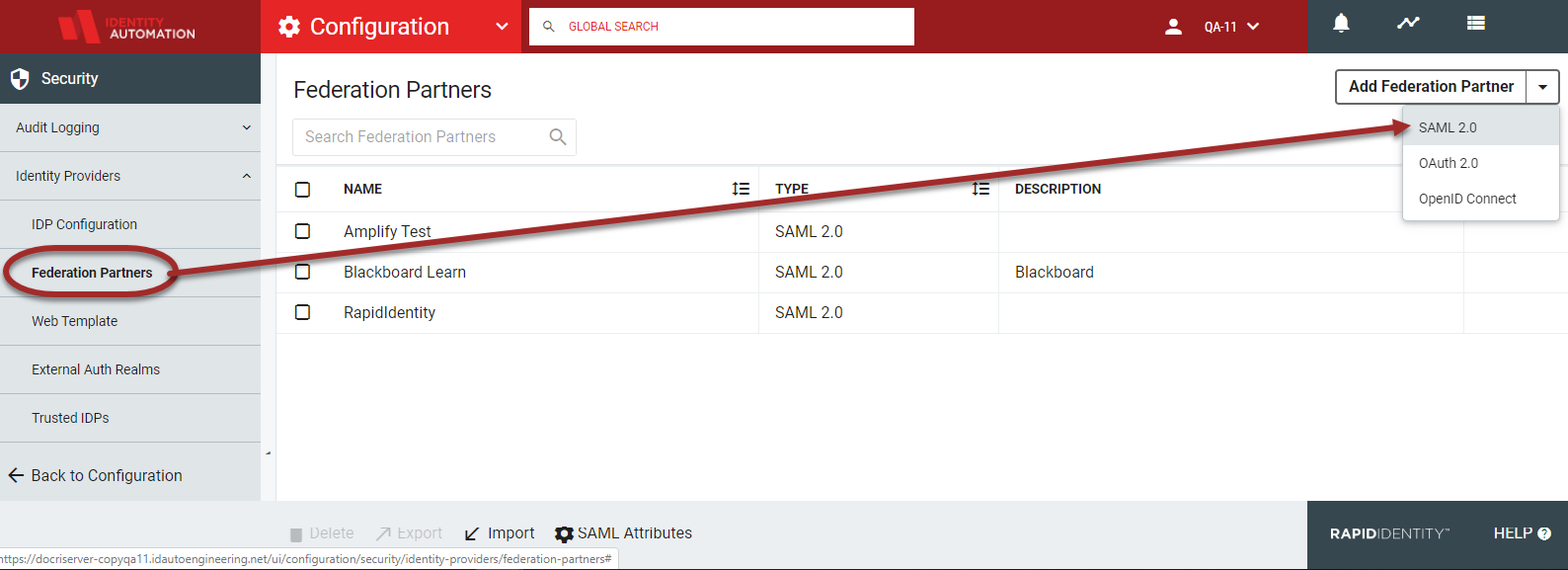Click the Global Search field
1568x570 pixels.
pyautogui.click(x=722, y=27)
